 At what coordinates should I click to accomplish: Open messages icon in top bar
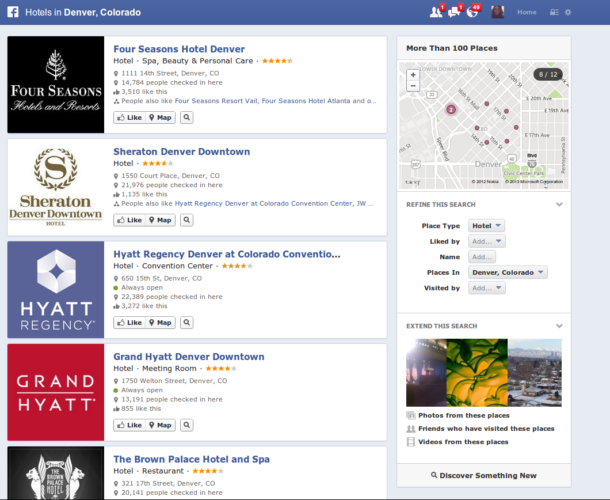coord(454,12)
